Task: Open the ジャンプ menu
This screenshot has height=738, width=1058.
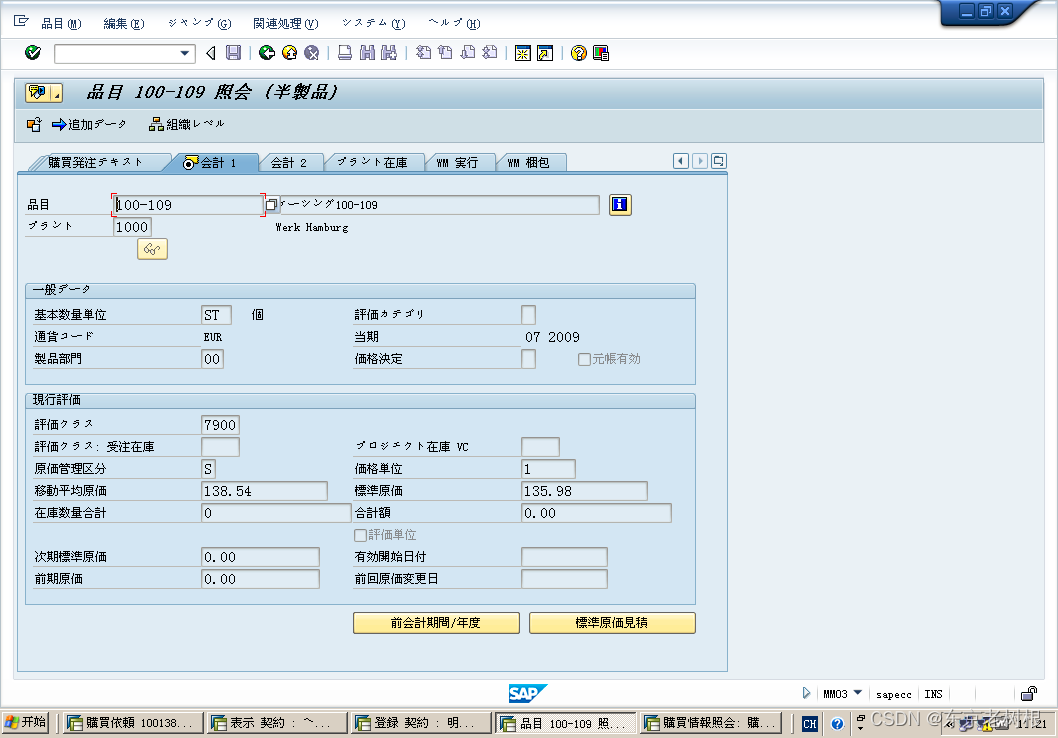Action: [200, 24]
